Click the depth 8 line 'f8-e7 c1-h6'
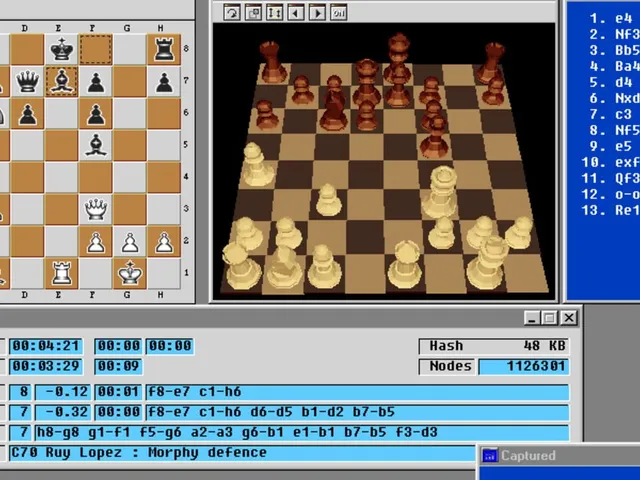Viewport: 640px width, 480px height. [x=358, y=392]
